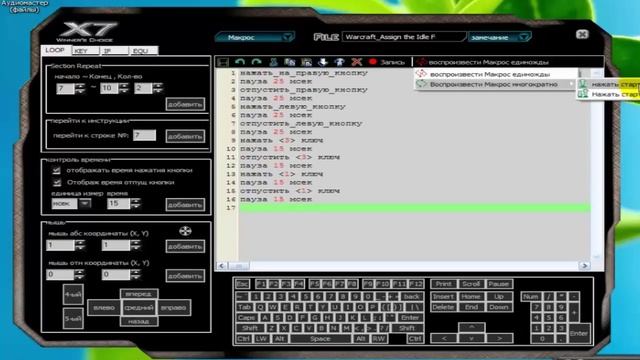The height and width of the screenshot is (360, 640).
Task: Switch to the IF tab
Action: coord(114,51)
